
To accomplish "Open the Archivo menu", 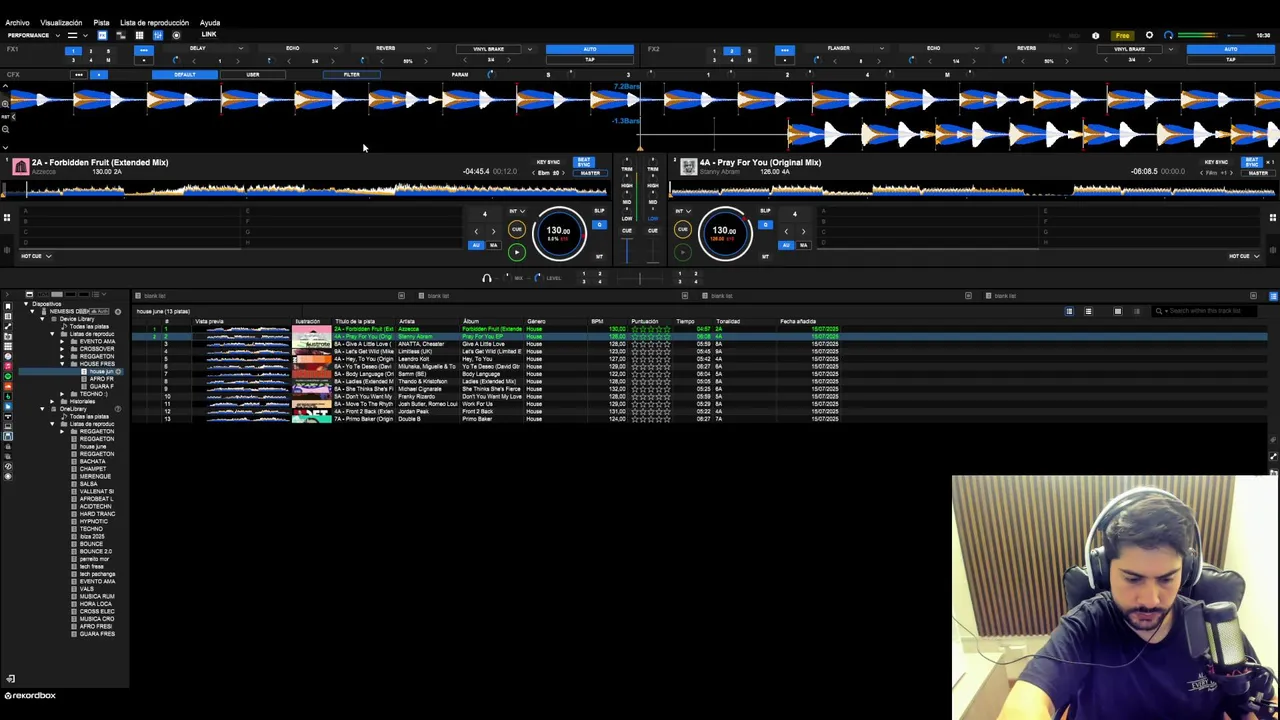I will [17, 22].
